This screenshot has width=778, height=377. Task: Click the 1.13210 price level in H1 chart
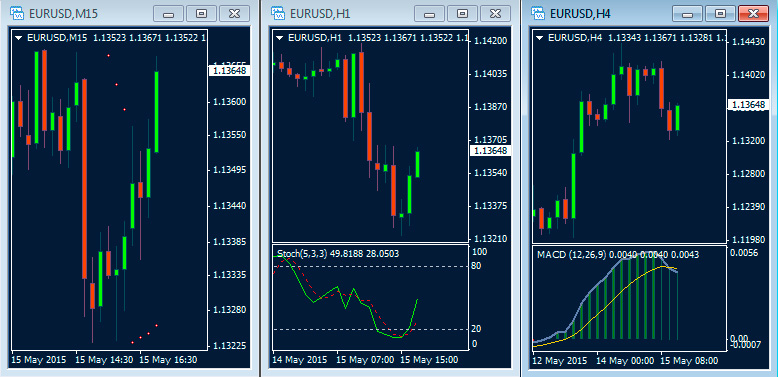coord(490,239)
